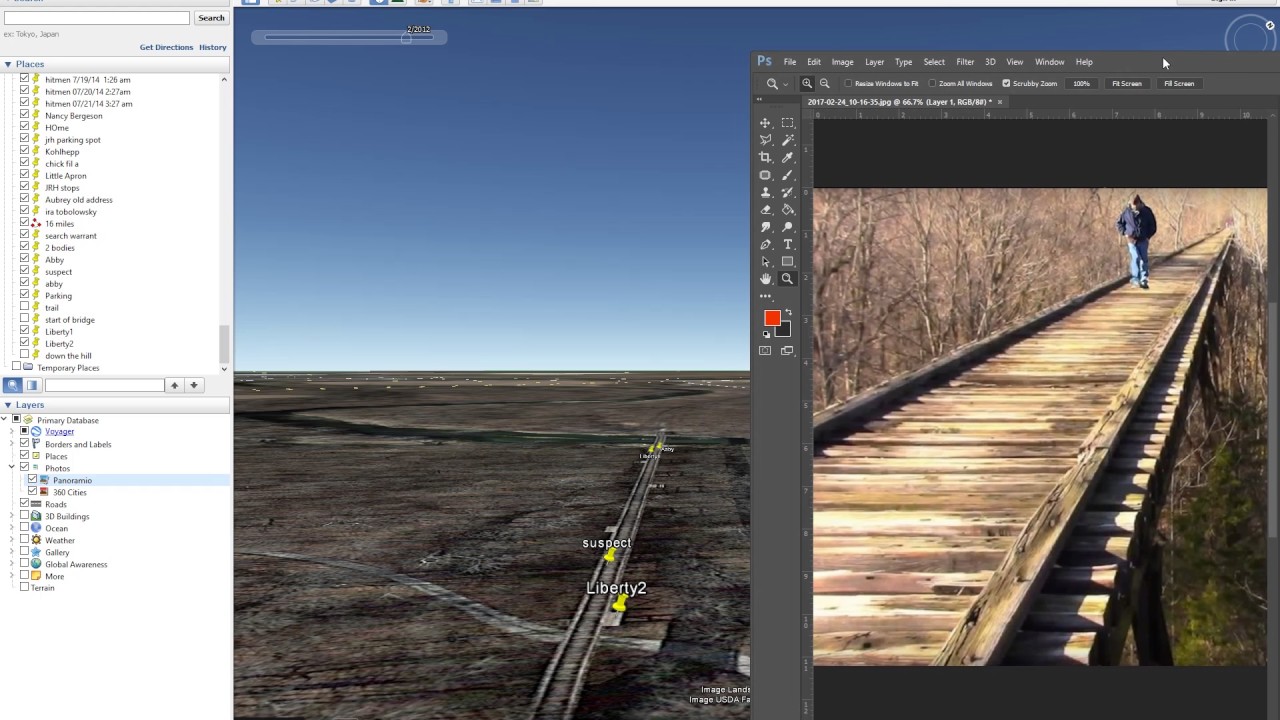Click the Fill Screen button

point(1179,84)
